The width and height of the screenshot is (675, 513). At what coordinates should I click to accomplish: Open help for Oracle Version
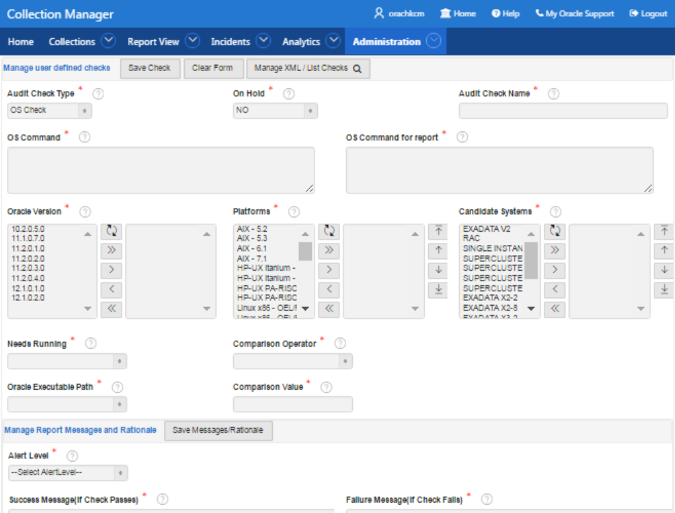(85, 211)
